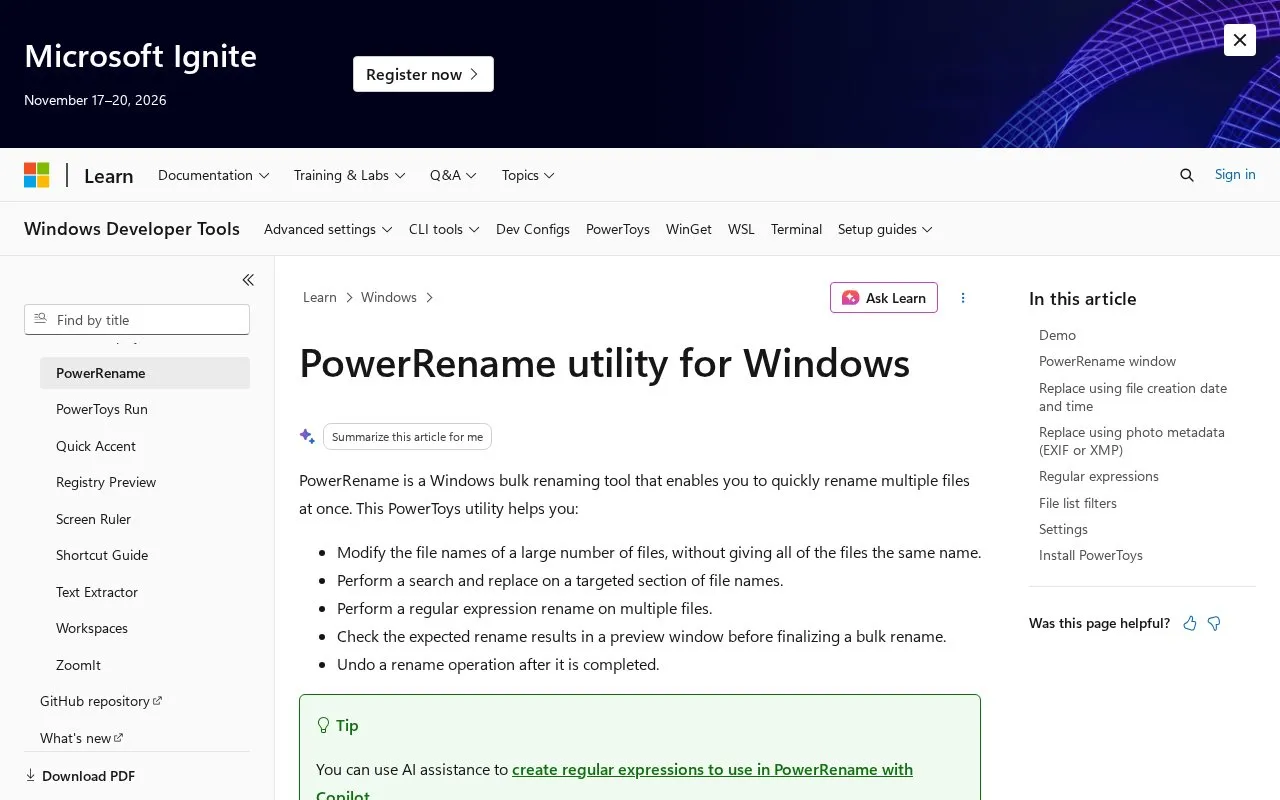Click the Learn brand link
The height and width of the screenshot is (800, 1280).
(x=109, y=176)
